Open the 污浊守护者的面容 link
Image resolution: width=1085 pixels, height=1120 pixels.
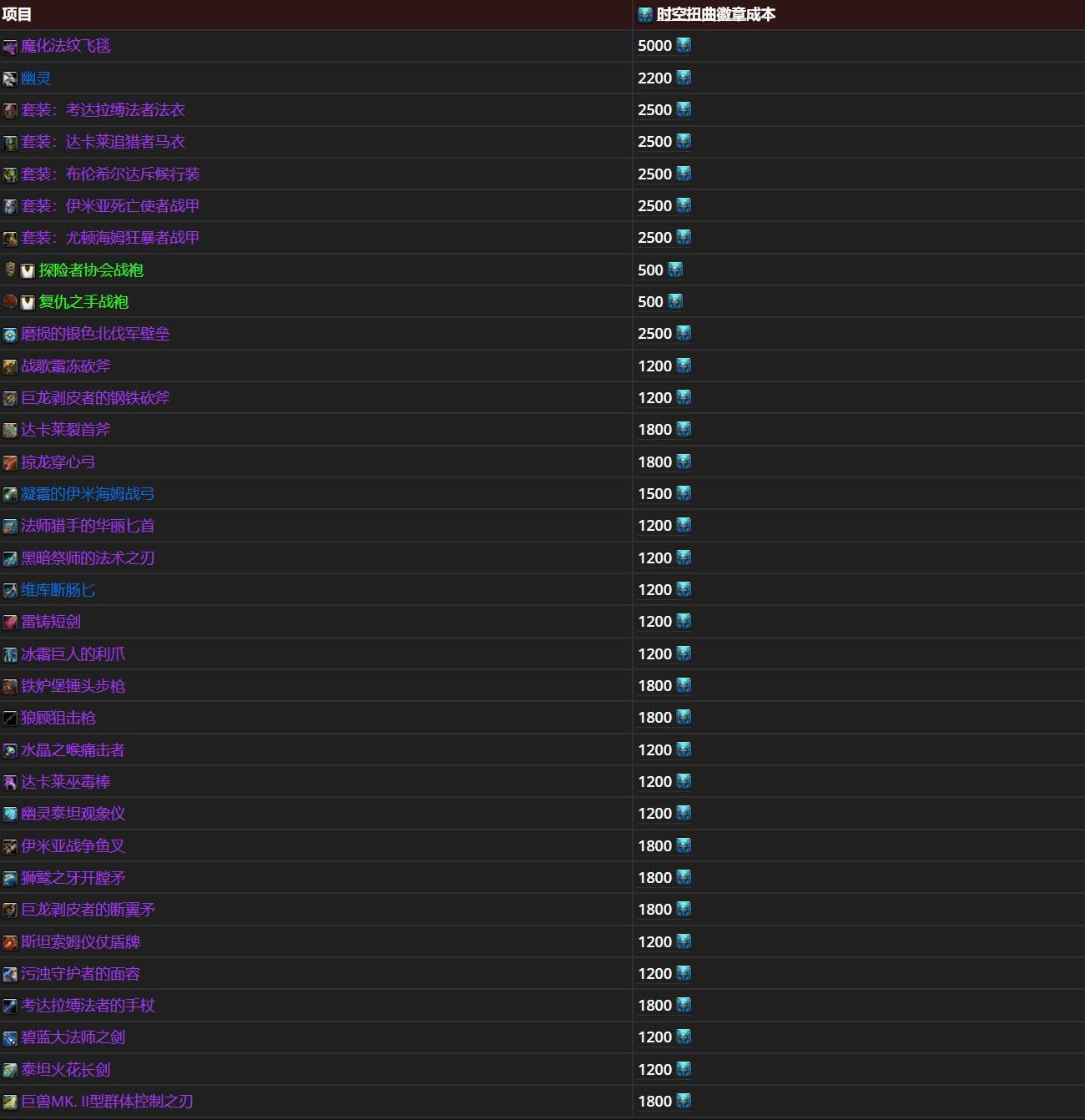80,974
